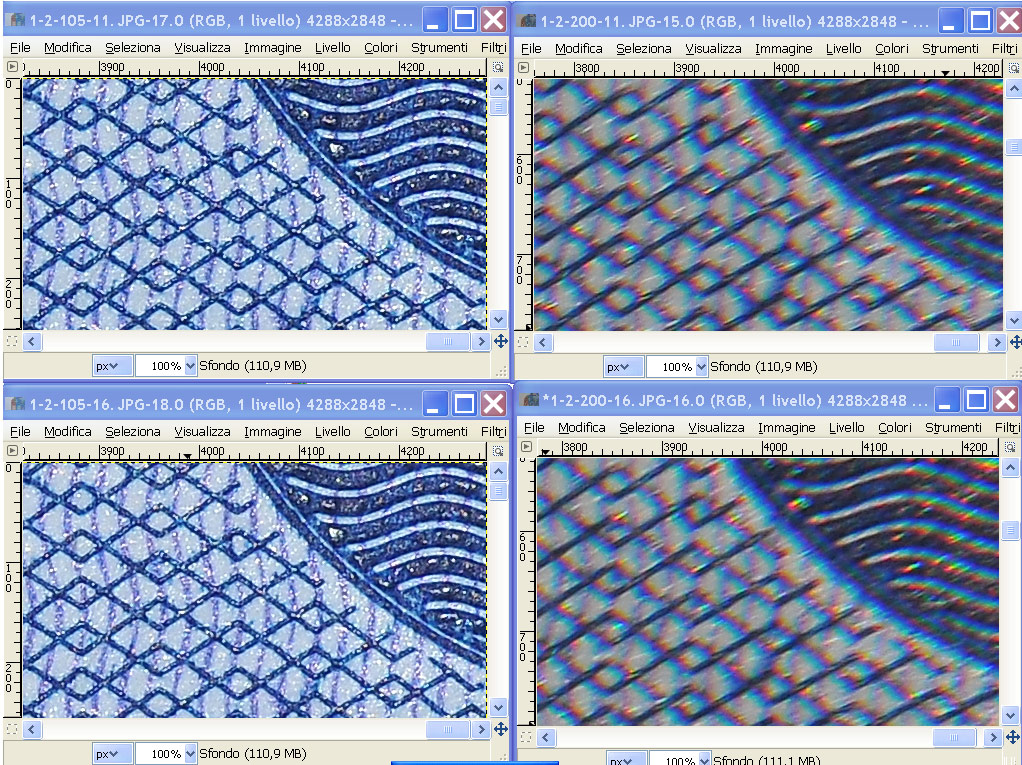Click Sfondo (110,9 MB) status in 1-2-105-11.JPG window
The image size is (1022, 765).
[x=253, y=366]
